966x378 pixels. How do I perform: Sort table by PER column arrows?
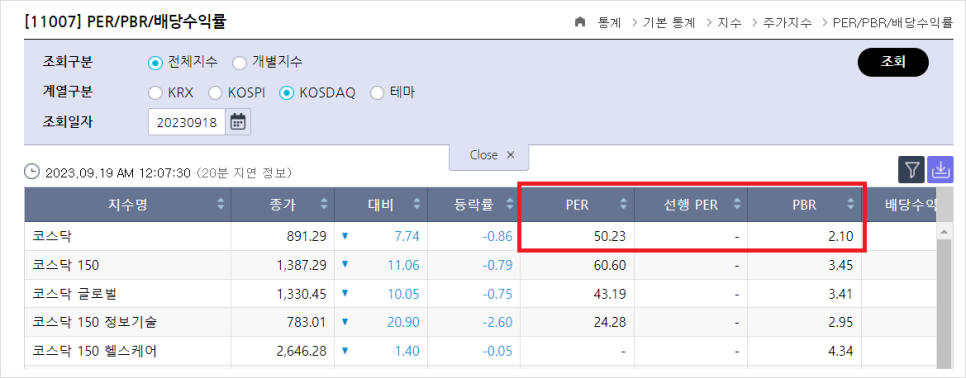point(623,205)
